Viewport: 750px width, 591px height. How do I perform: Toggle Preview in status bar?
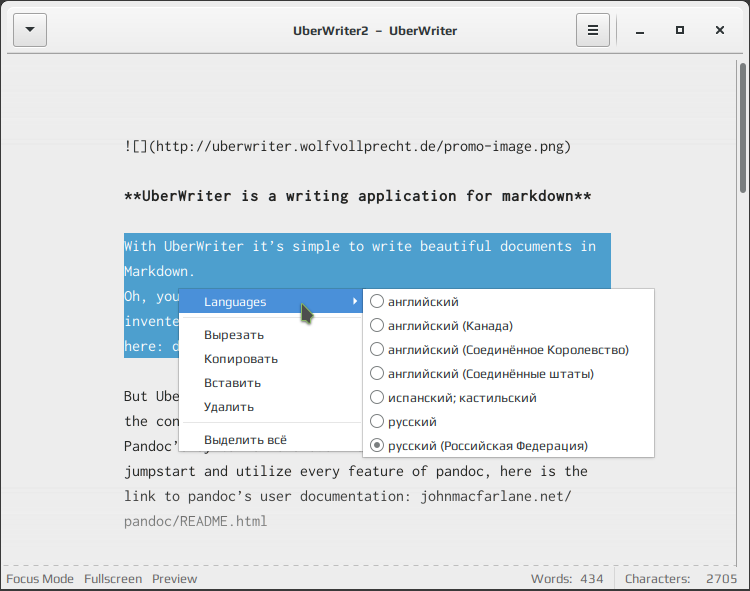pyautogui.click(x=175, y=579)
